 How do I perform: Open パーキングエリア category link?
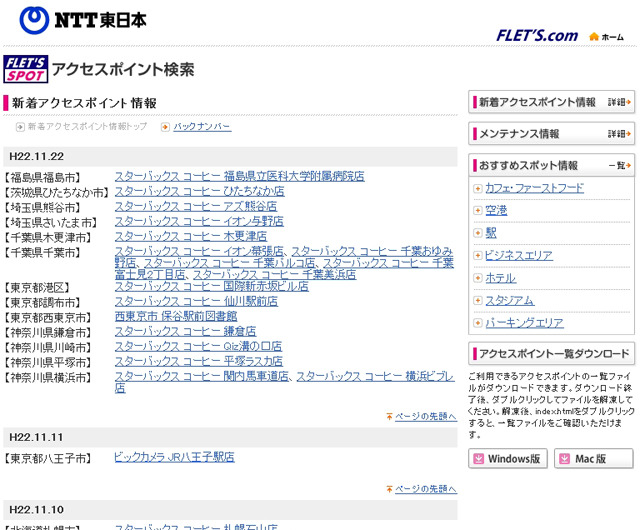coord(524,323)
